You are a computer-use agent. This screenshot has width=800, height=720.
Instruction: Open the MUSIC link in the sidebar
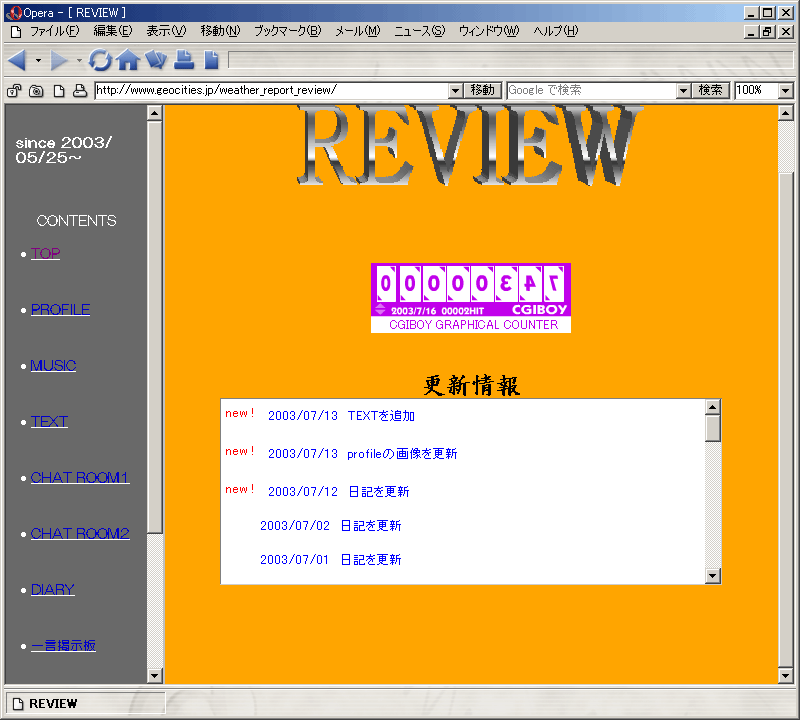click(x=53, y=366)
